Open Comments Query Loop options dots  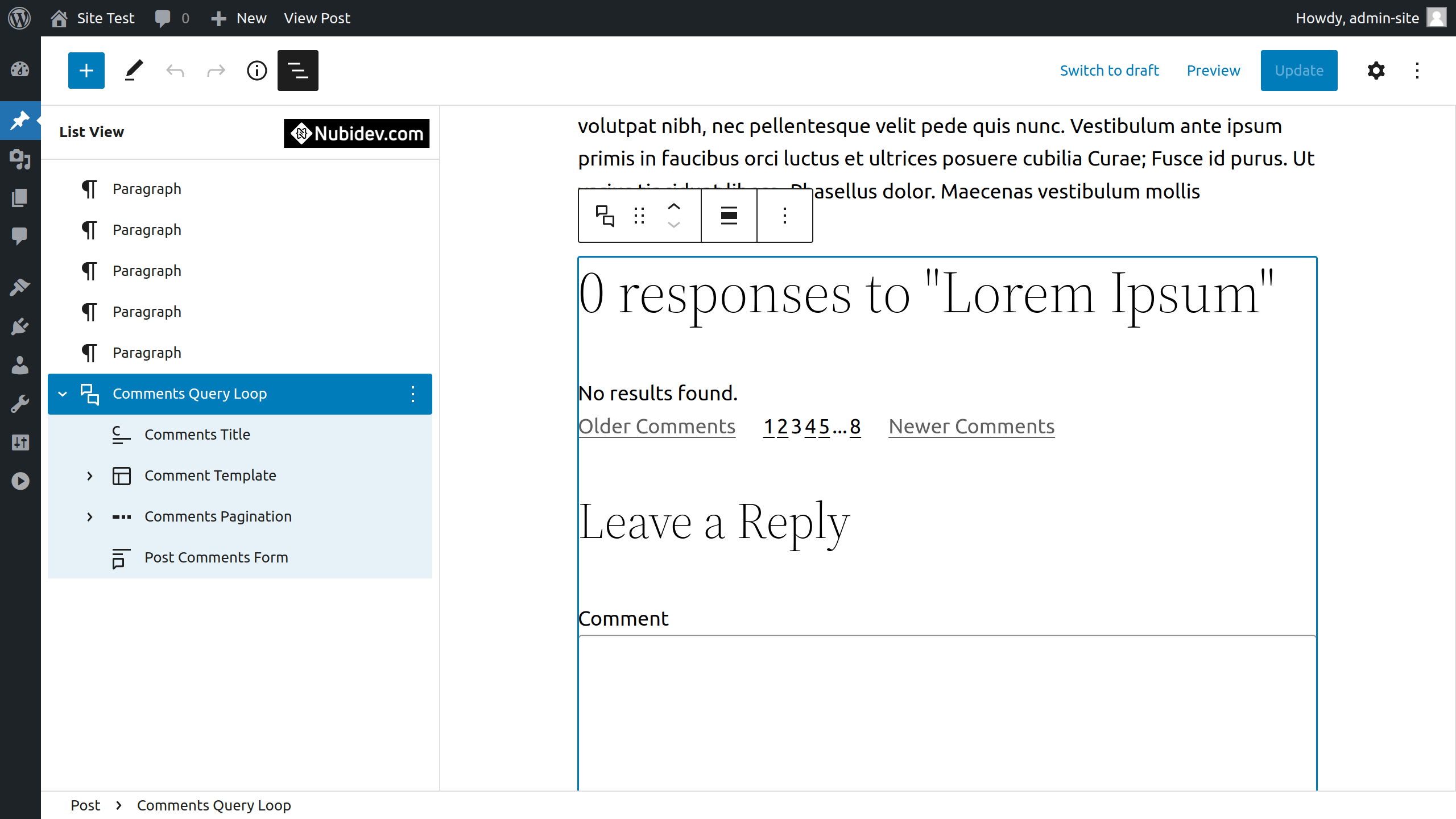click(413, 394)
